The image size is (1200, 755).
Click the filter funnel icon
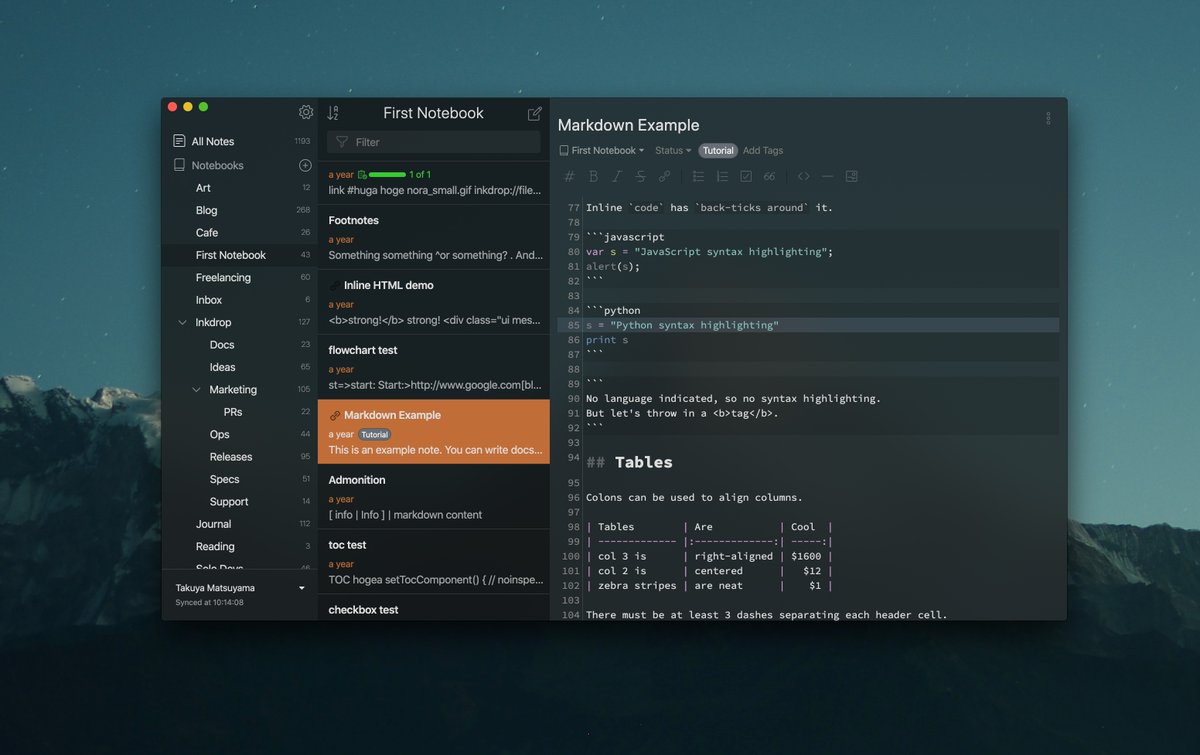[x=342, y=142]
